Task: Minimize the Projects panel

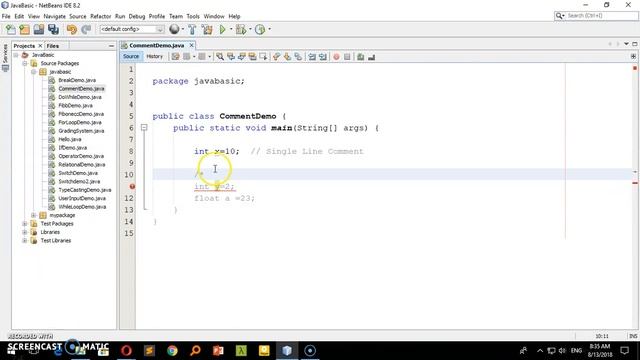Action: 111,46
